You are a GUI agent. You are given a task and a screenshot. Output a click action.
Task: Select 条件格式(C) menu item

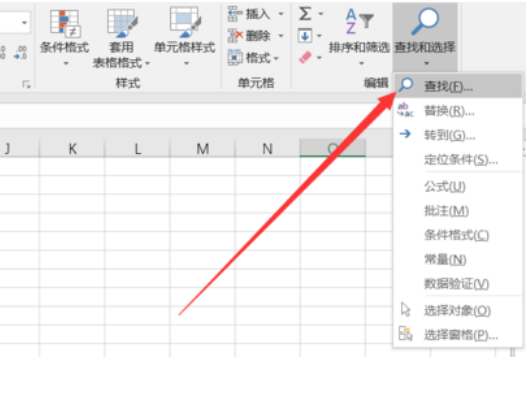(x=458, y=235)
